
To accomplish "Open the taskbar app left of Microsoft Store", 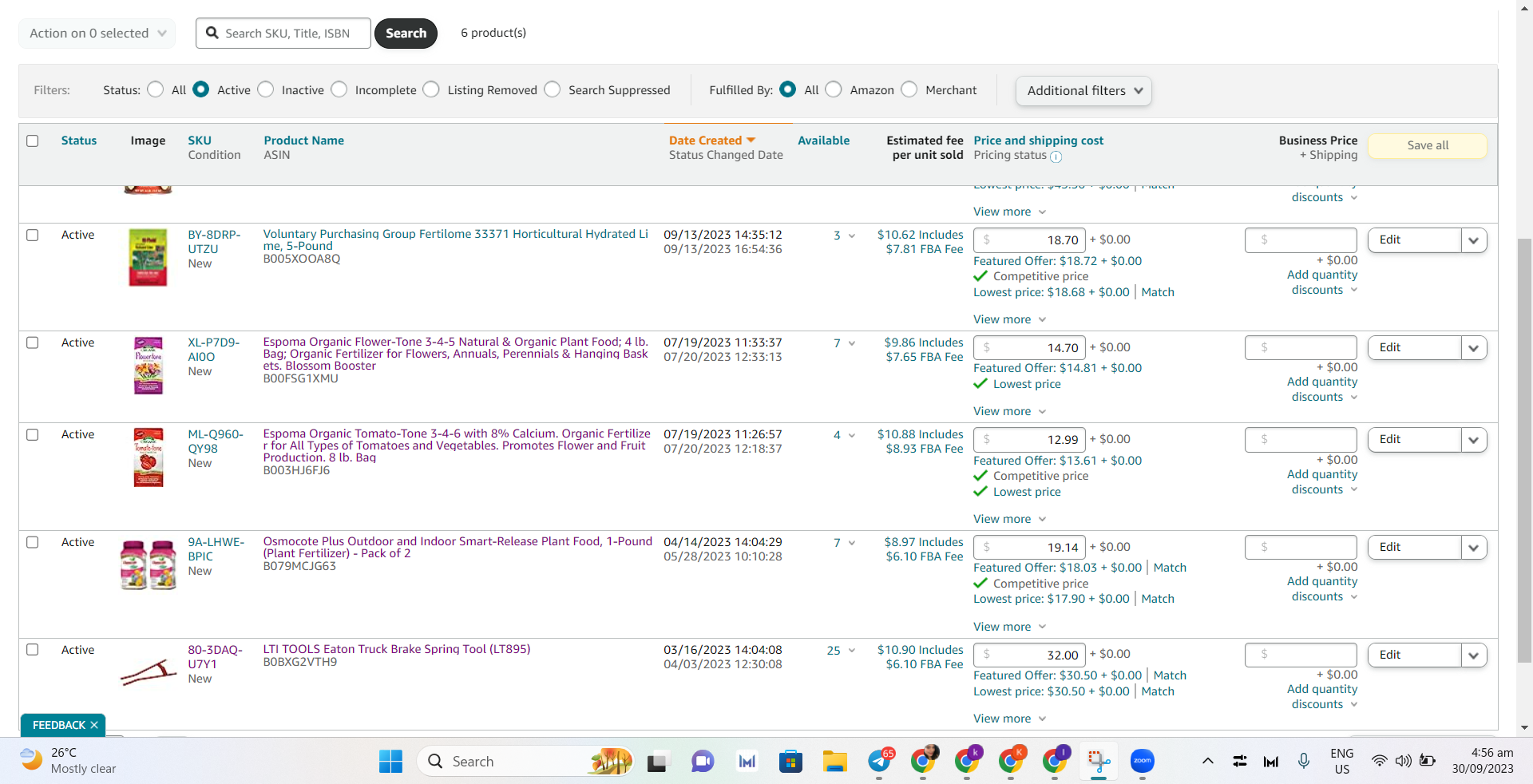I will (x=747, y=762).
